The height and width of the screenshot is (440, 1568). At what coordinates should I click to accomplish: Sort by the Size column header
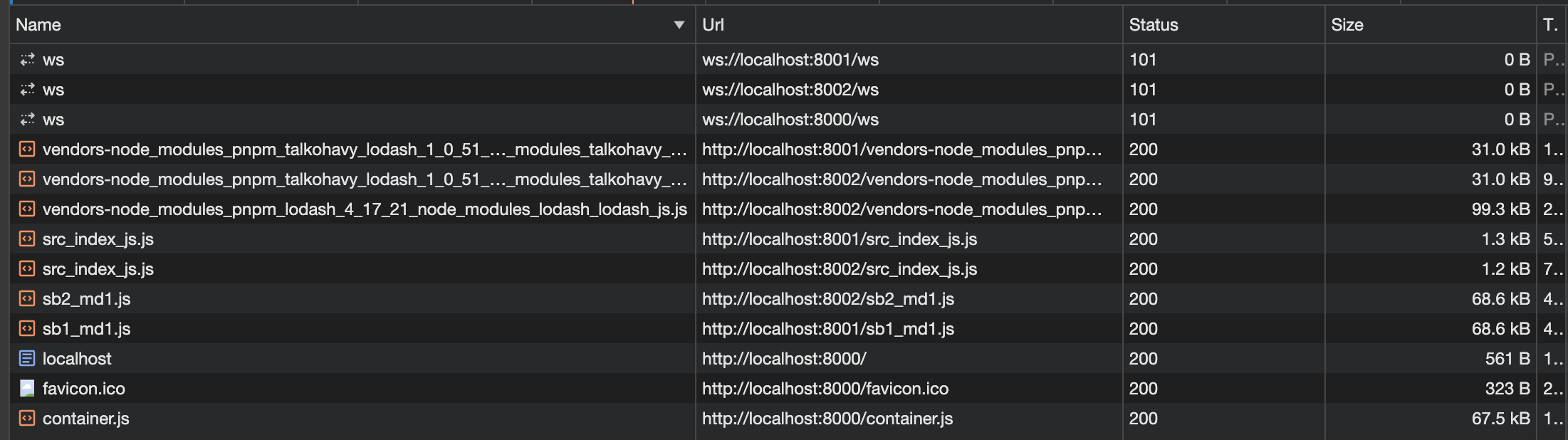click(1430, 25)
